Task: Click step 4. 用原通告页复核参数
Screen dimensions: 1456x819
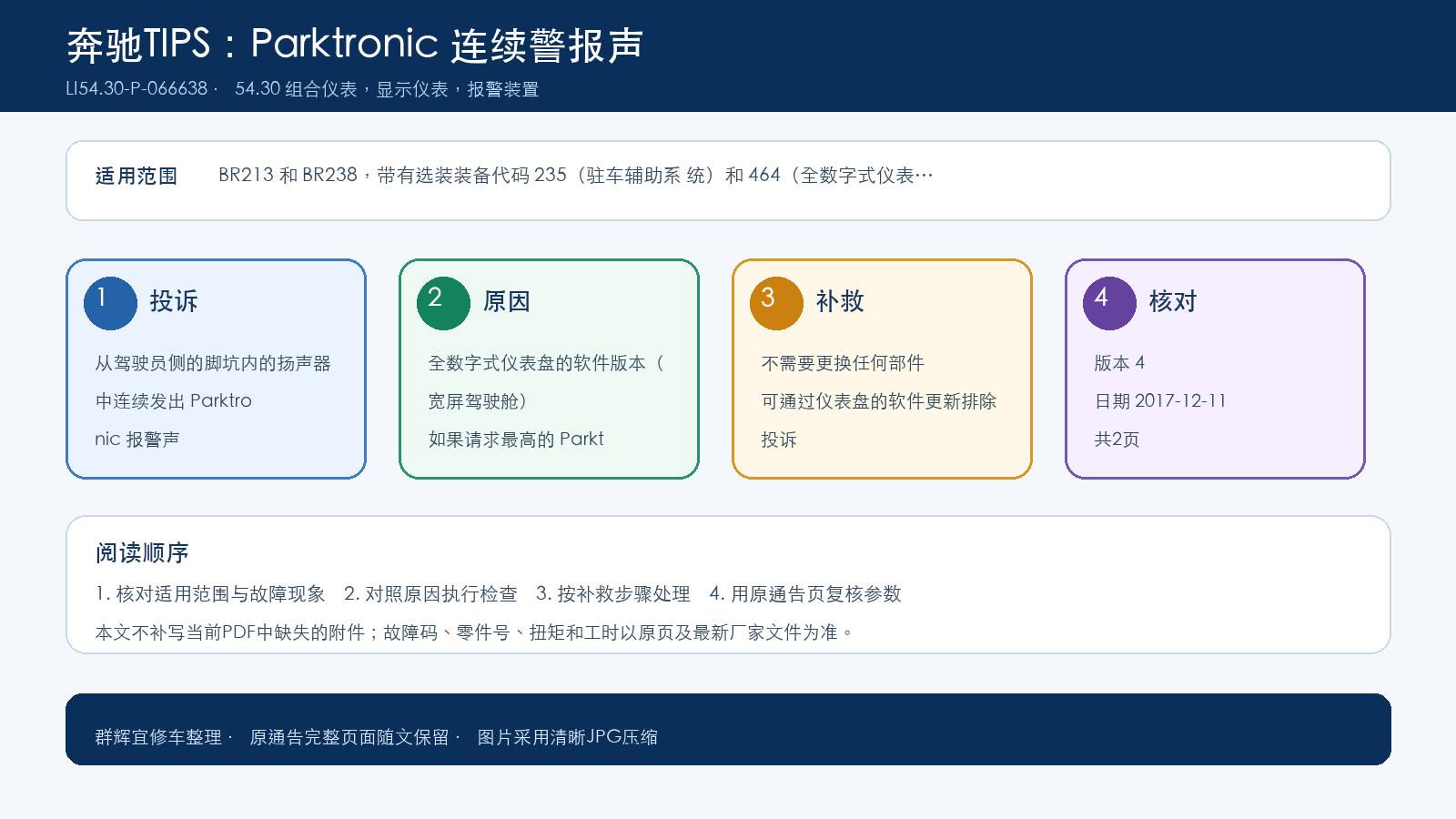Action: [805, 594]
